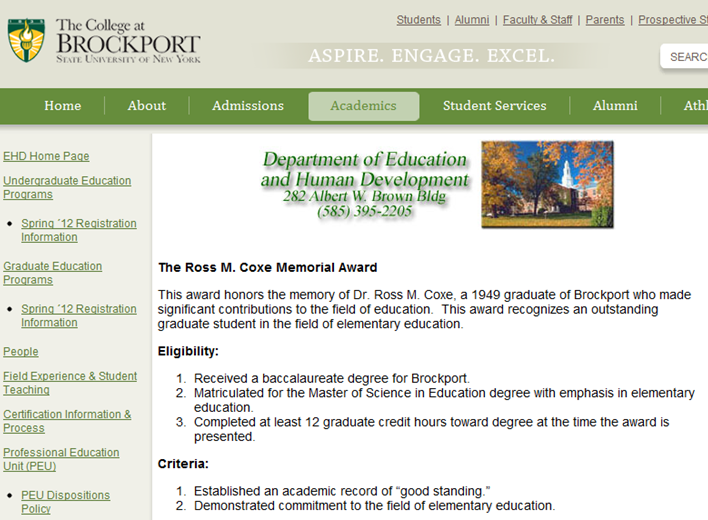Follow the Parents link at the top

(x=605, y=20)
